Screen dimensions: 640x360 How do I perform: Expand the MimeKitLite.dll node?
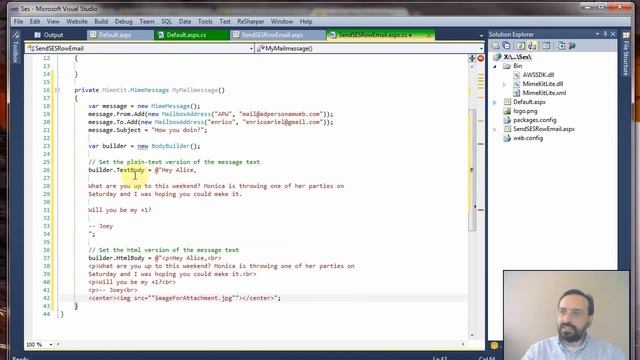[x=504, y=84]
